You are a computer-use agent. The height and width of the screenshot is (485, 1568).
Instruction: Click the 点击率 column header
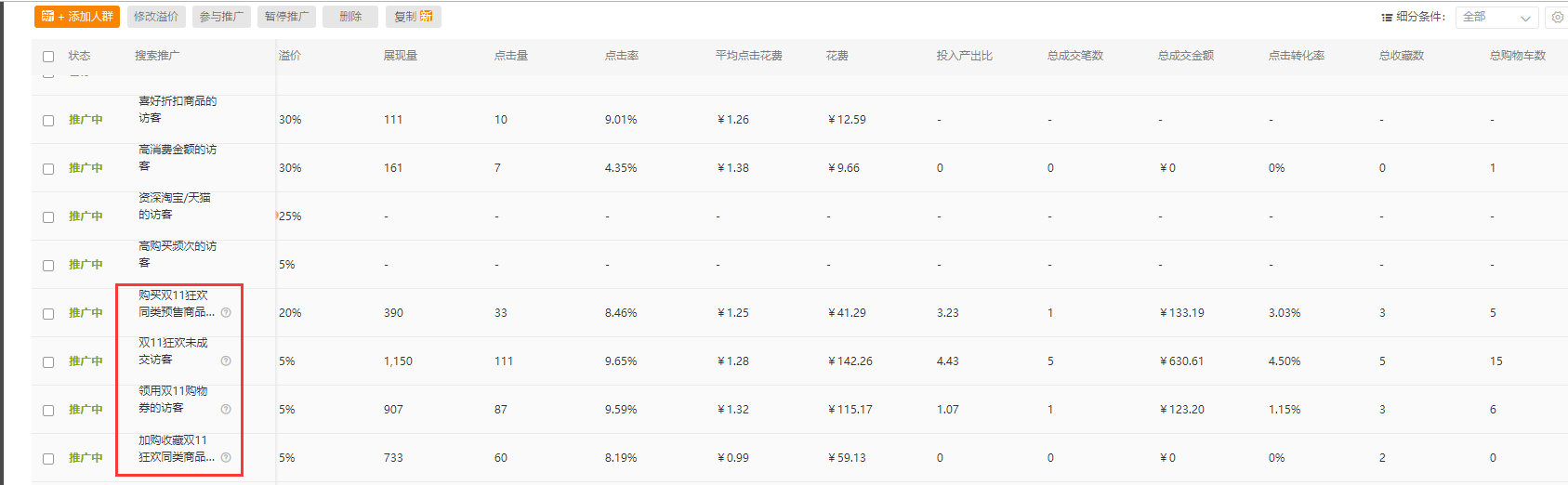coord(622,56)
